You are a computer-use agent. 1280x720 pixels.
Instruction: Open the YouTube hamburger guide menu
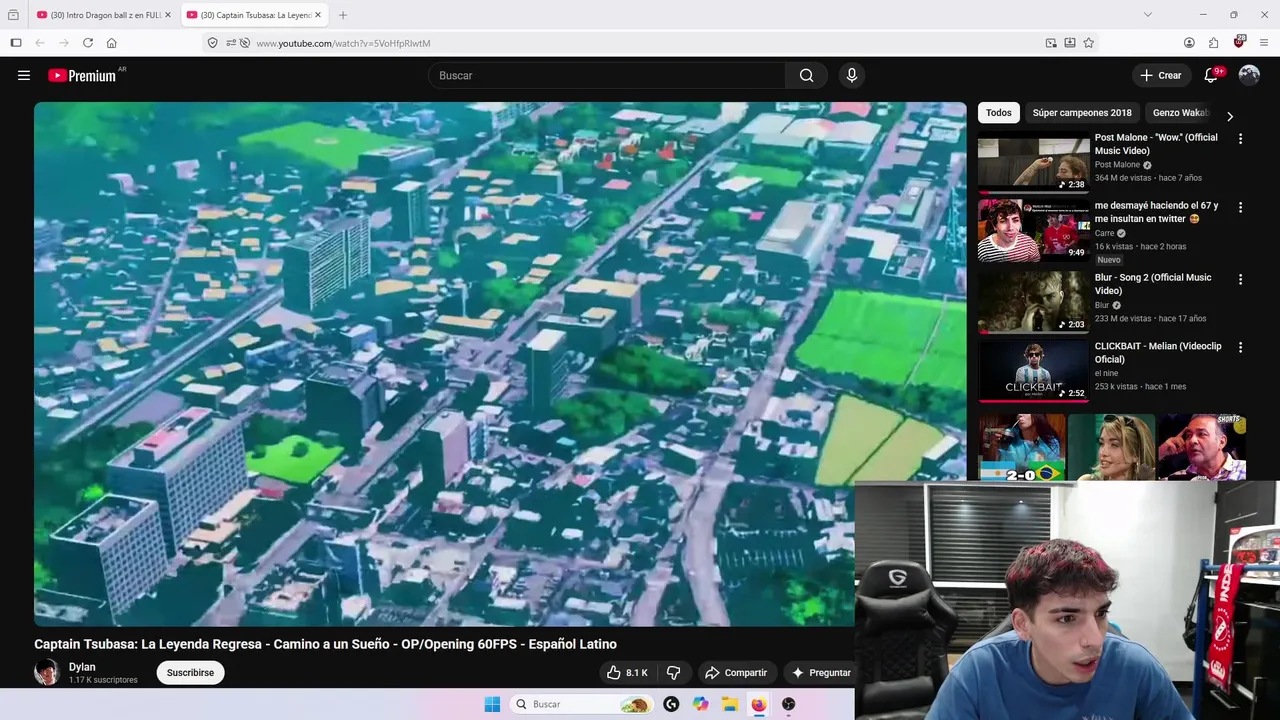pyautogui.click(x=24, y=75)
